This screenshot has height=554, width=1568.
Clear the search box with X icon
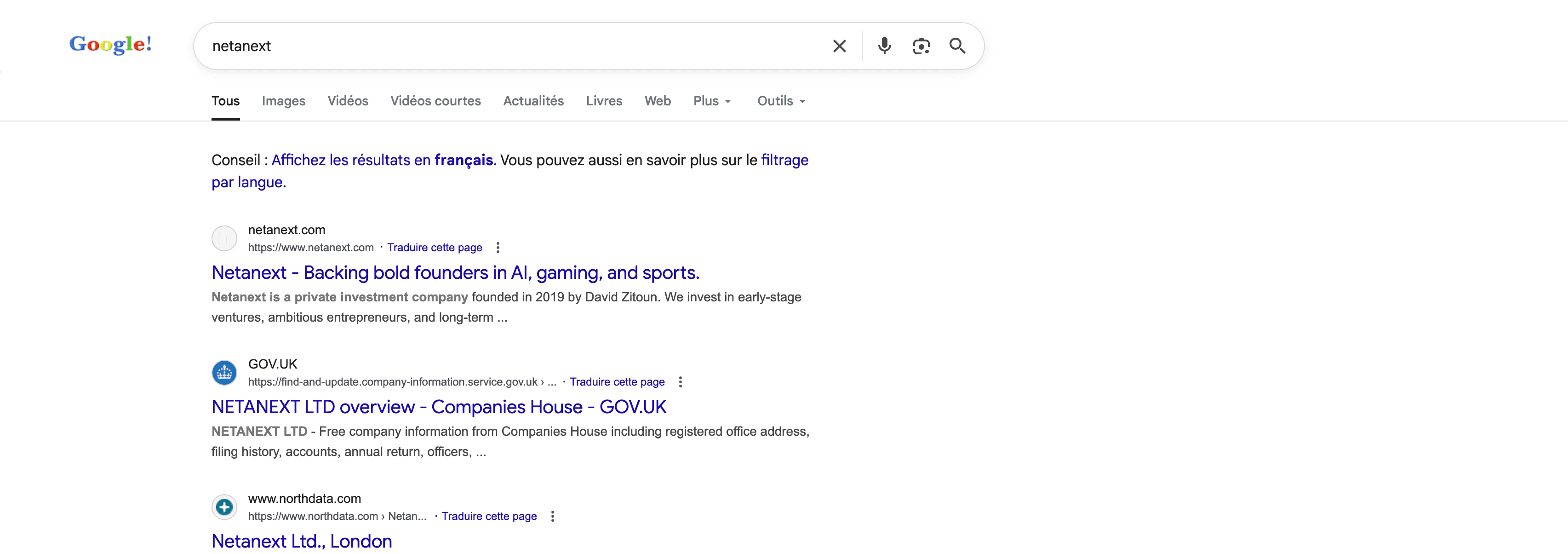839,46
